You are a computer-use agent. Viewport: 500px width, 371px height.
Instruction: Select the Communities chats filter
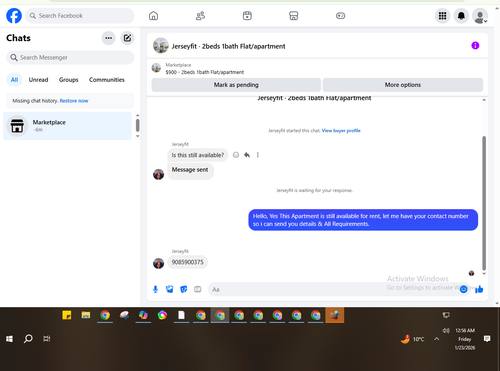coord(107,80)
